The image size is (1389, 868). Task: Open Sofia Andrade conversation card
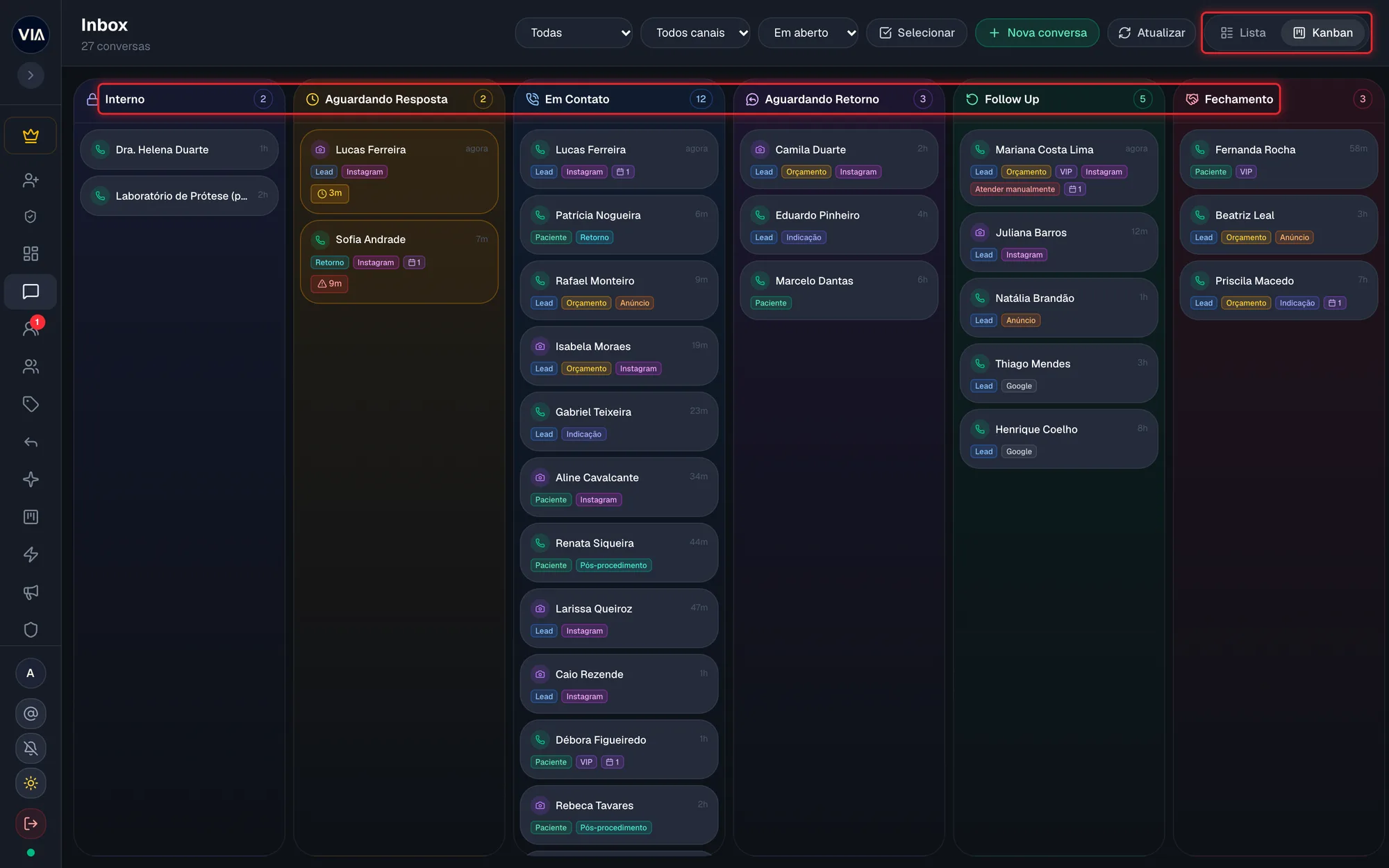[x=399, y=262]
